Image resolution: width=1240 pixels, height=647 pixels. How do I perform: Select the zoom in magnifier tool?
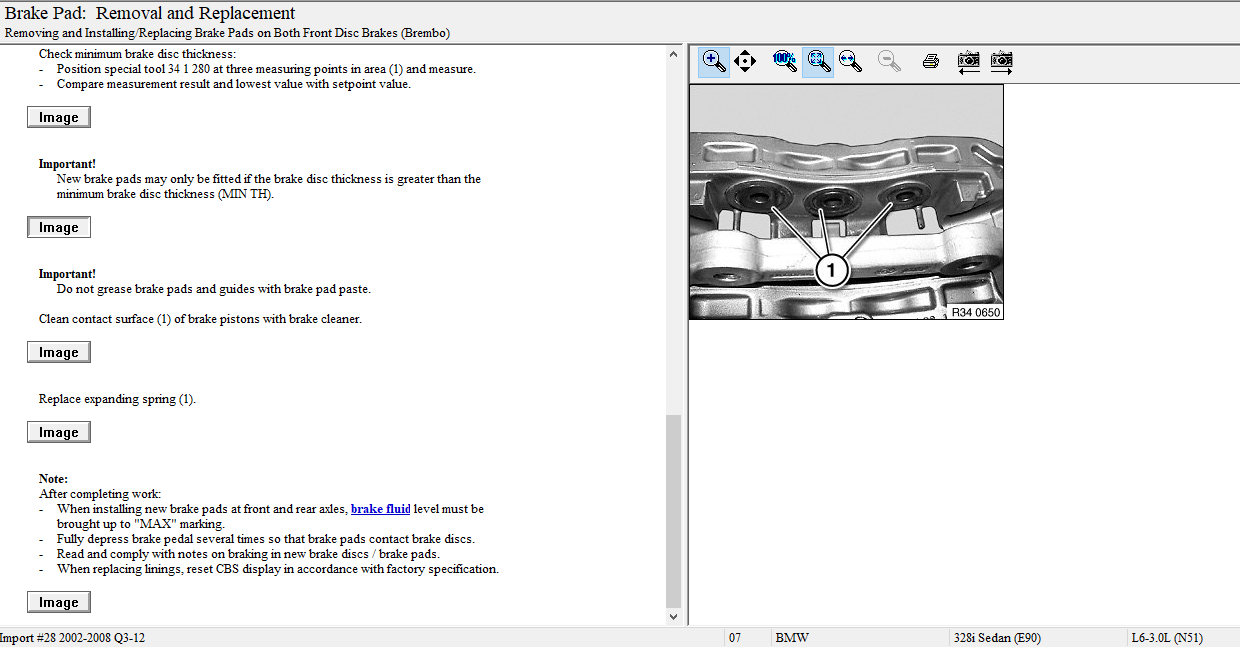coord(714,61)
